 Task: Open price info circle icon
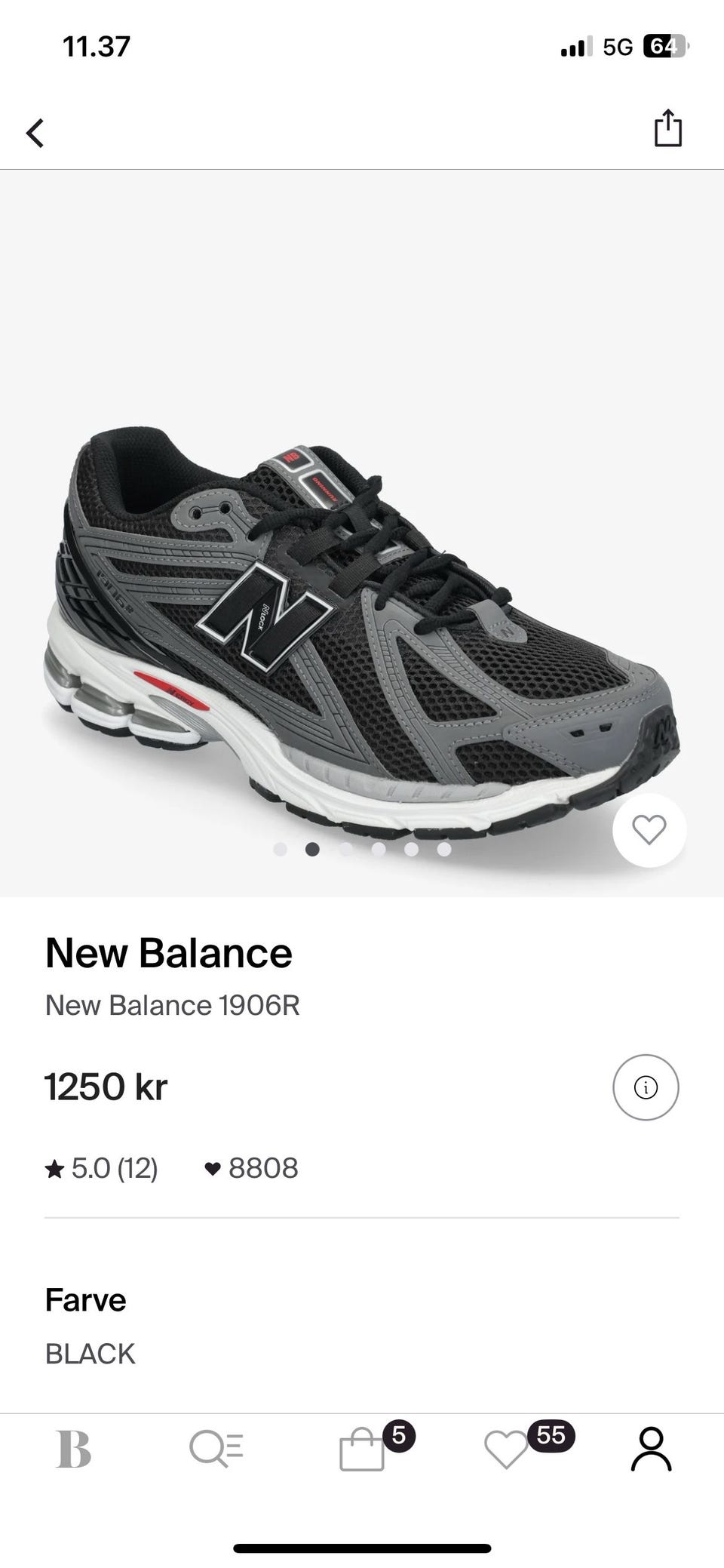646,1087
